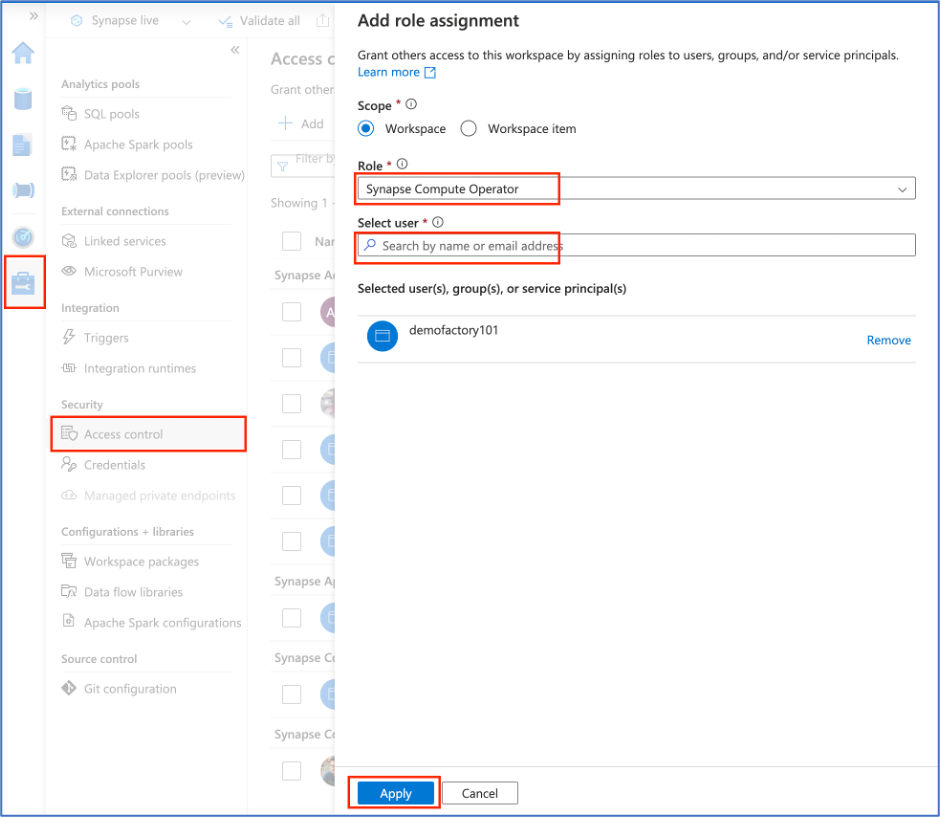940x818 pixels.
Task: Open the Data hub cylinder icon
Action: tap(23, 99)
